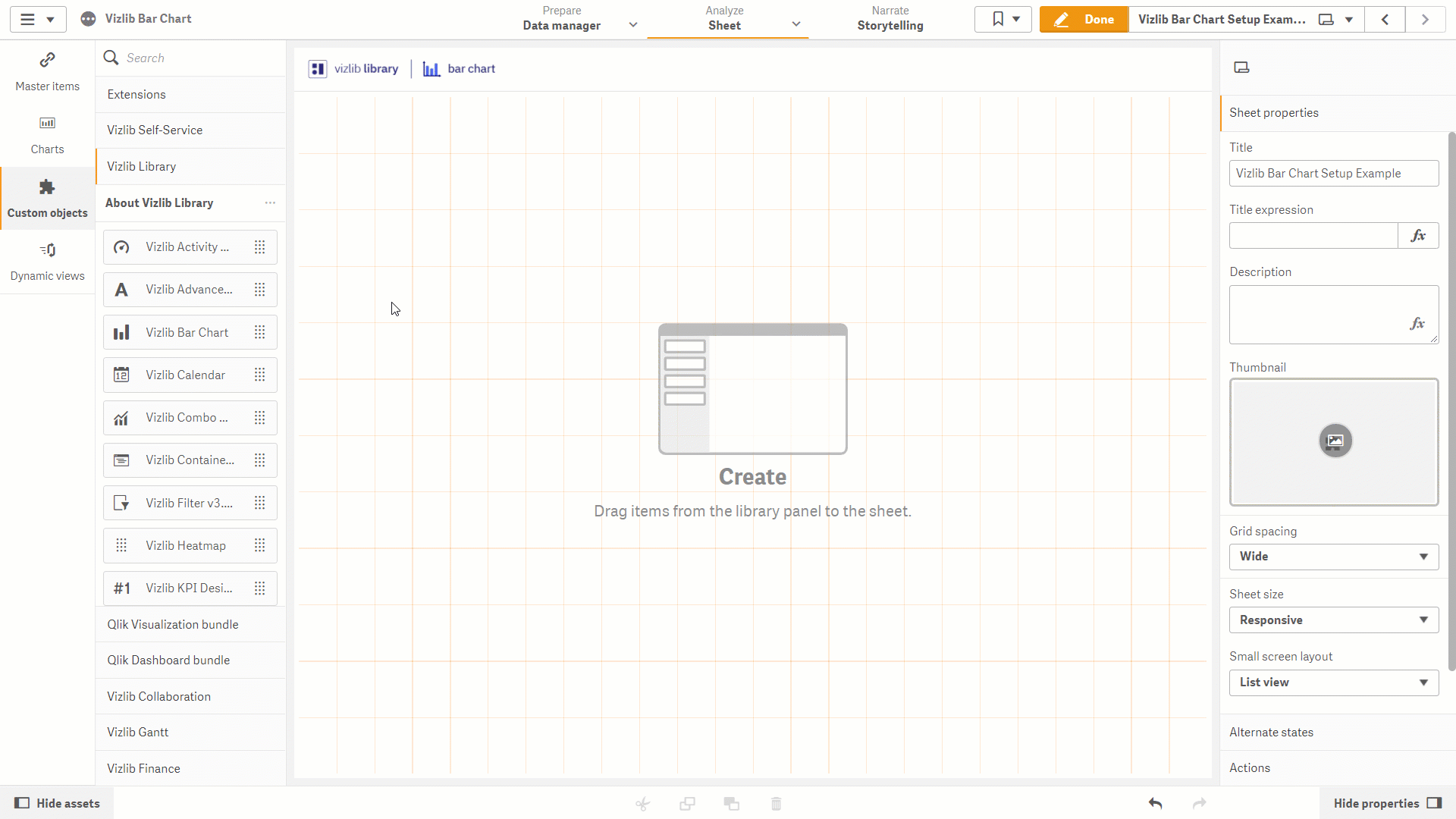This screenshot has width=1456, height=819.
Task: Toggle Hide assets panel
Action: click(x=57, y=803)
